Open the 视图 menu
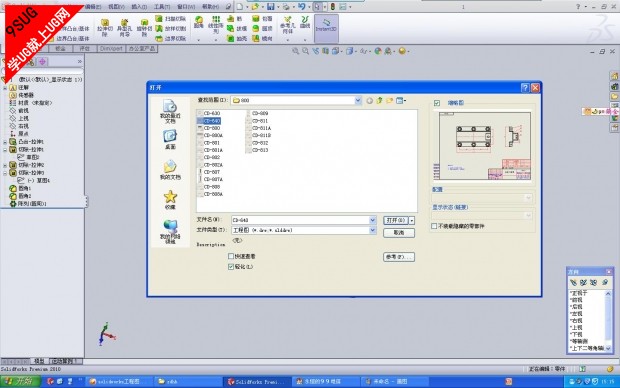The width and height of the screenshot is (620, 388). point(116,7)
